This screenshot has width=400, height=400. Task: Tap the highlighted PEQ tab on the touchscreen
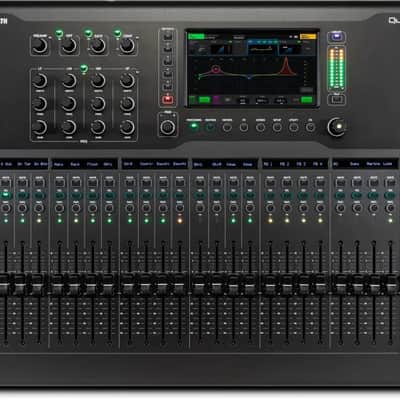[263, 47]
